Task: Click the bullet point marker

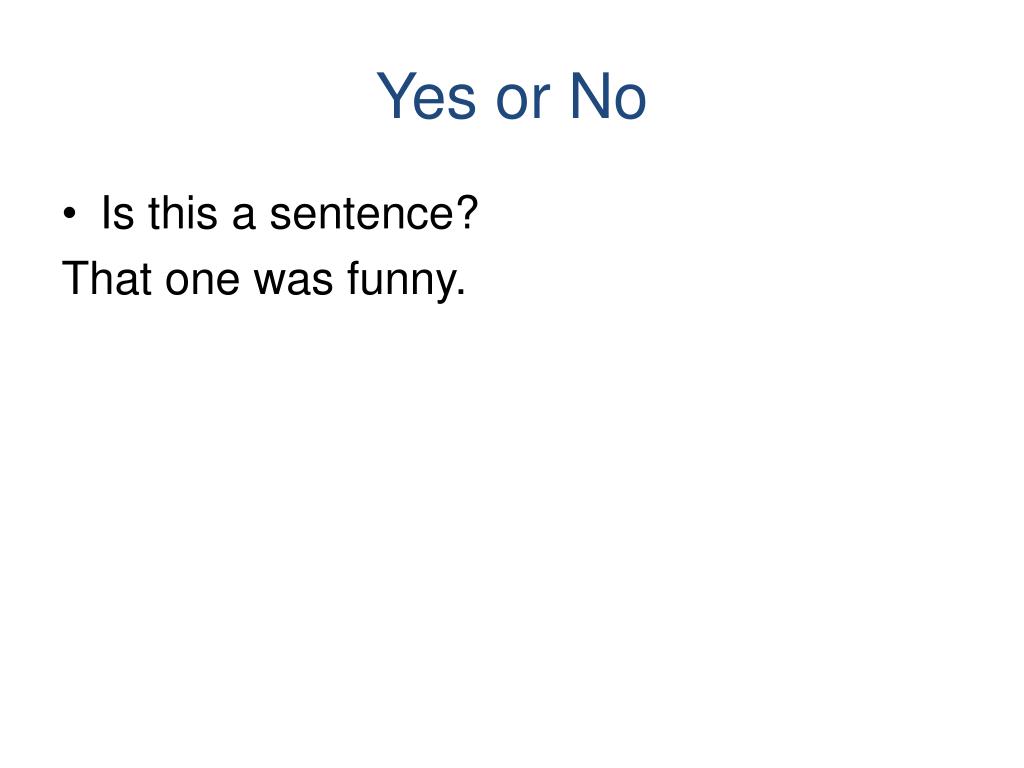Action: click(x=70, y=214)
